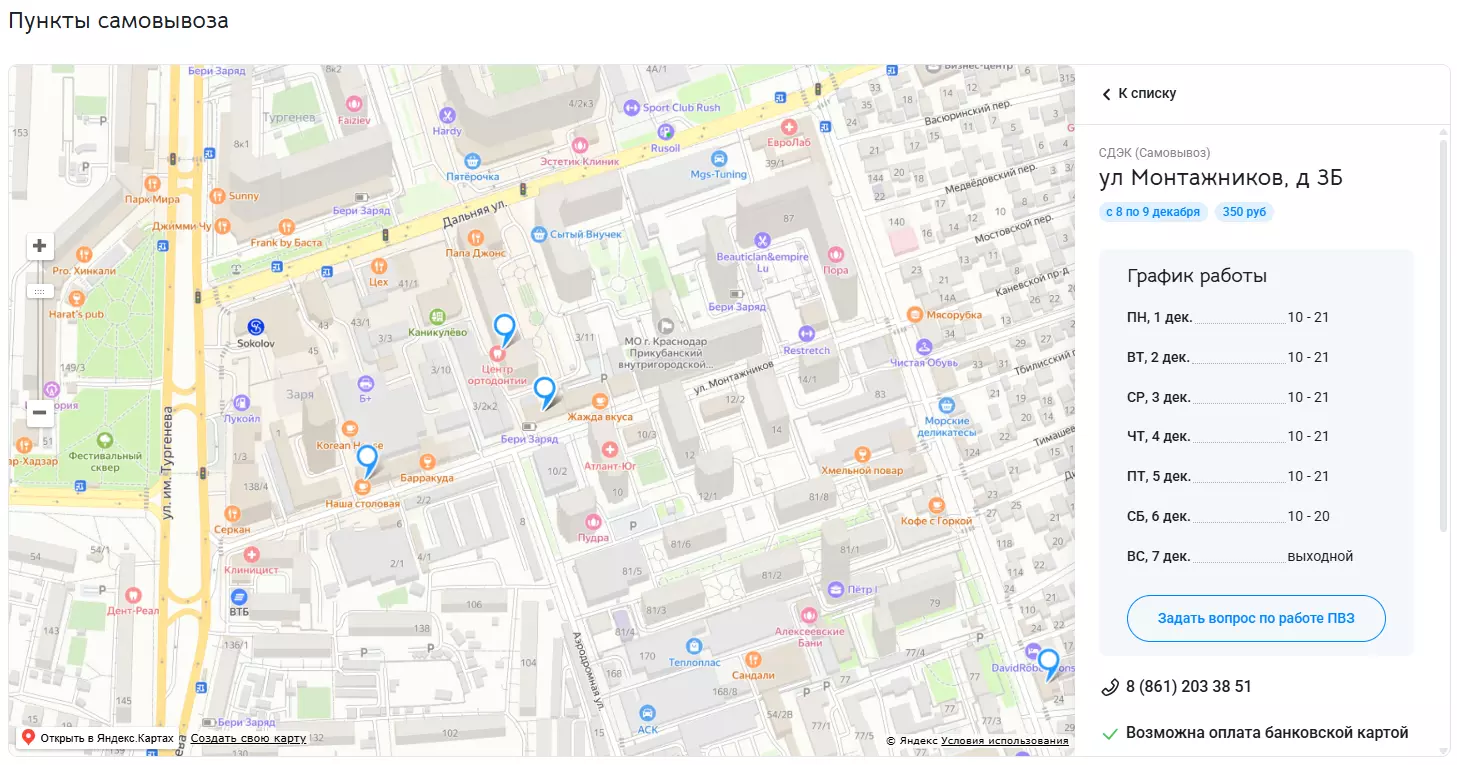Click the ВТБ bank icon on map
This screenshot has width=1457, height=765.
click(238, 596)
